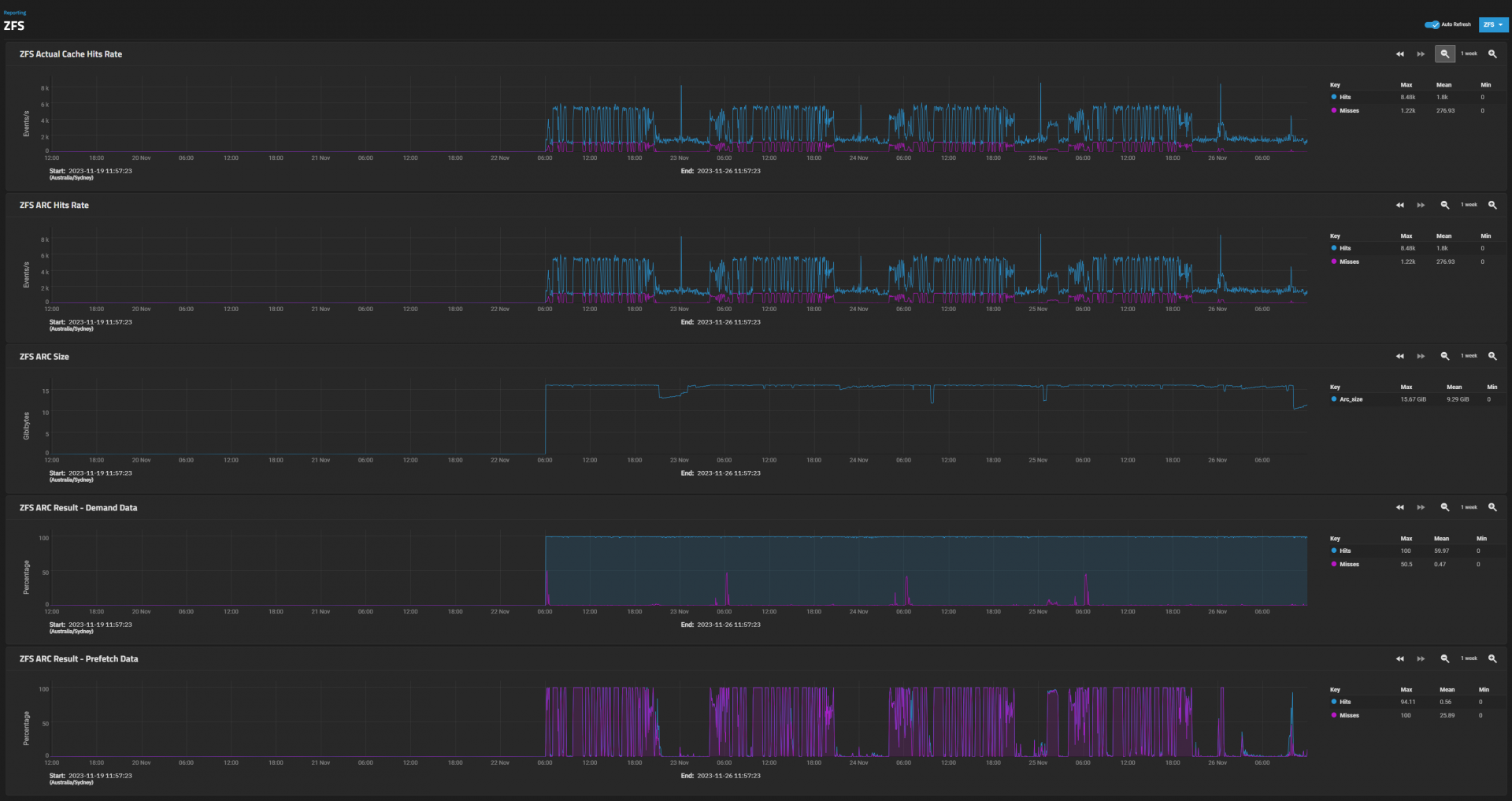Step forward in ZFS Actual Cache Hits Rate chart
The image size is (1512, 801).
click(1421, 54)
